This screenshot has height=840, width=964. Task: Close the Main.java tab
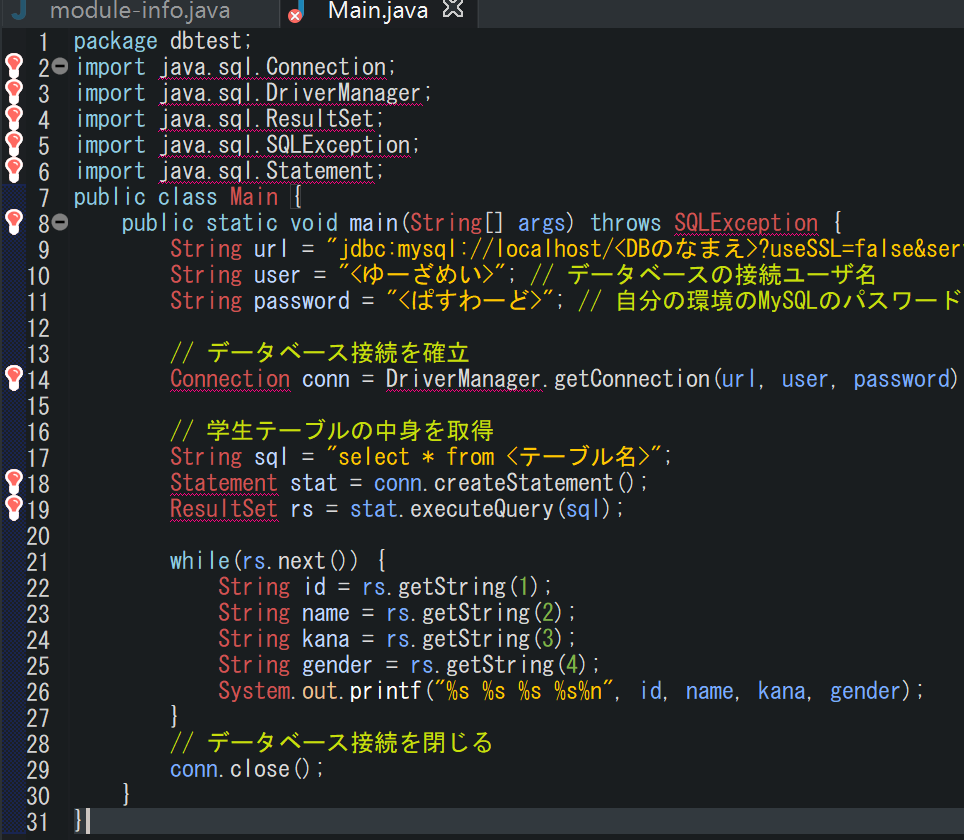click(453, 10)
